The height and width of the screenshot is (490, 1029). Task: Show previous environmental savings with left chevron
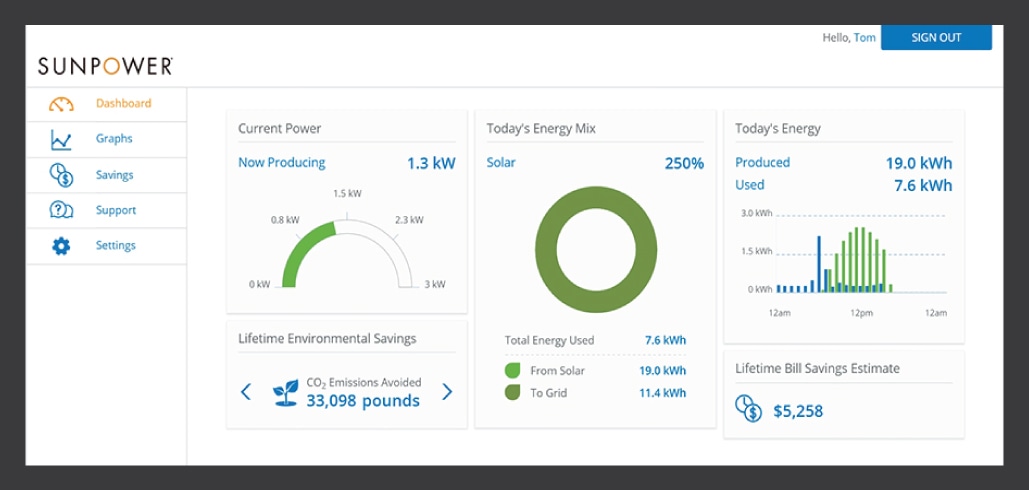point(245,392)
